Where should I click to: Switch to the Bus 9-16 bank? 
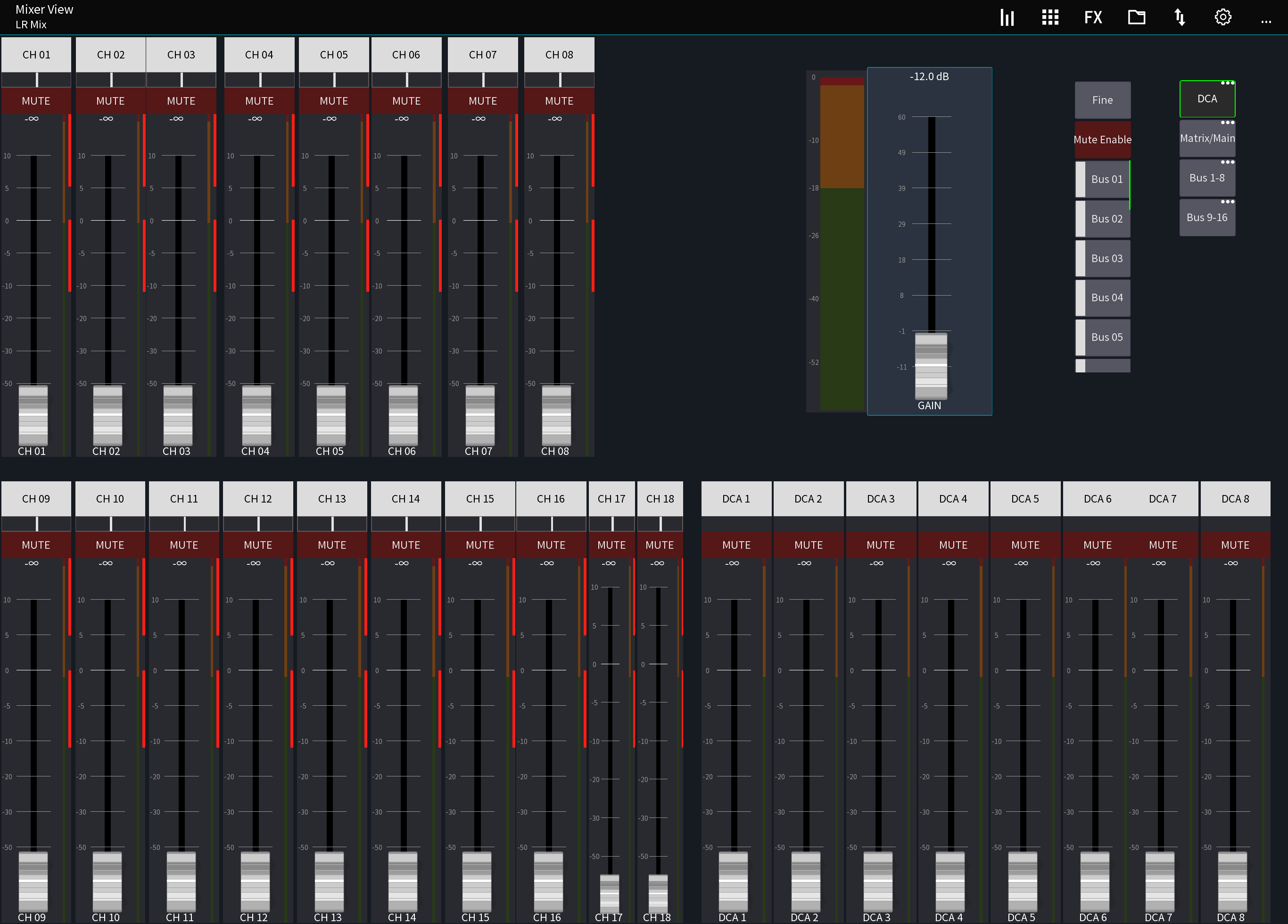[1207, 217]
